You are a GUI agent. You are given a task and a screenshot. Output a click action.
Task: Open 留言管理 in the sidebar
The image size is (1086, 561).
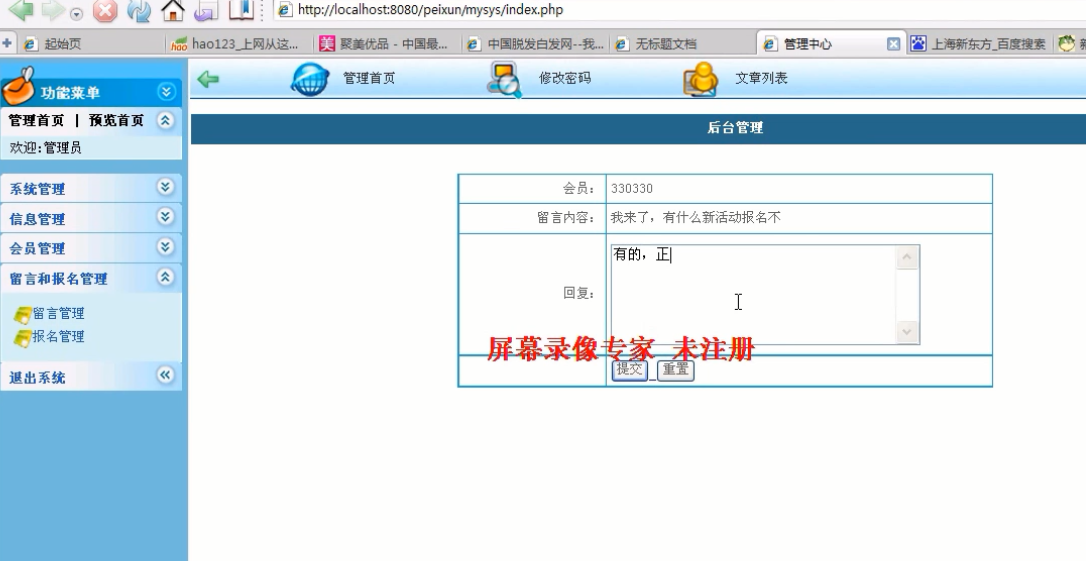(x=58, y=313)
